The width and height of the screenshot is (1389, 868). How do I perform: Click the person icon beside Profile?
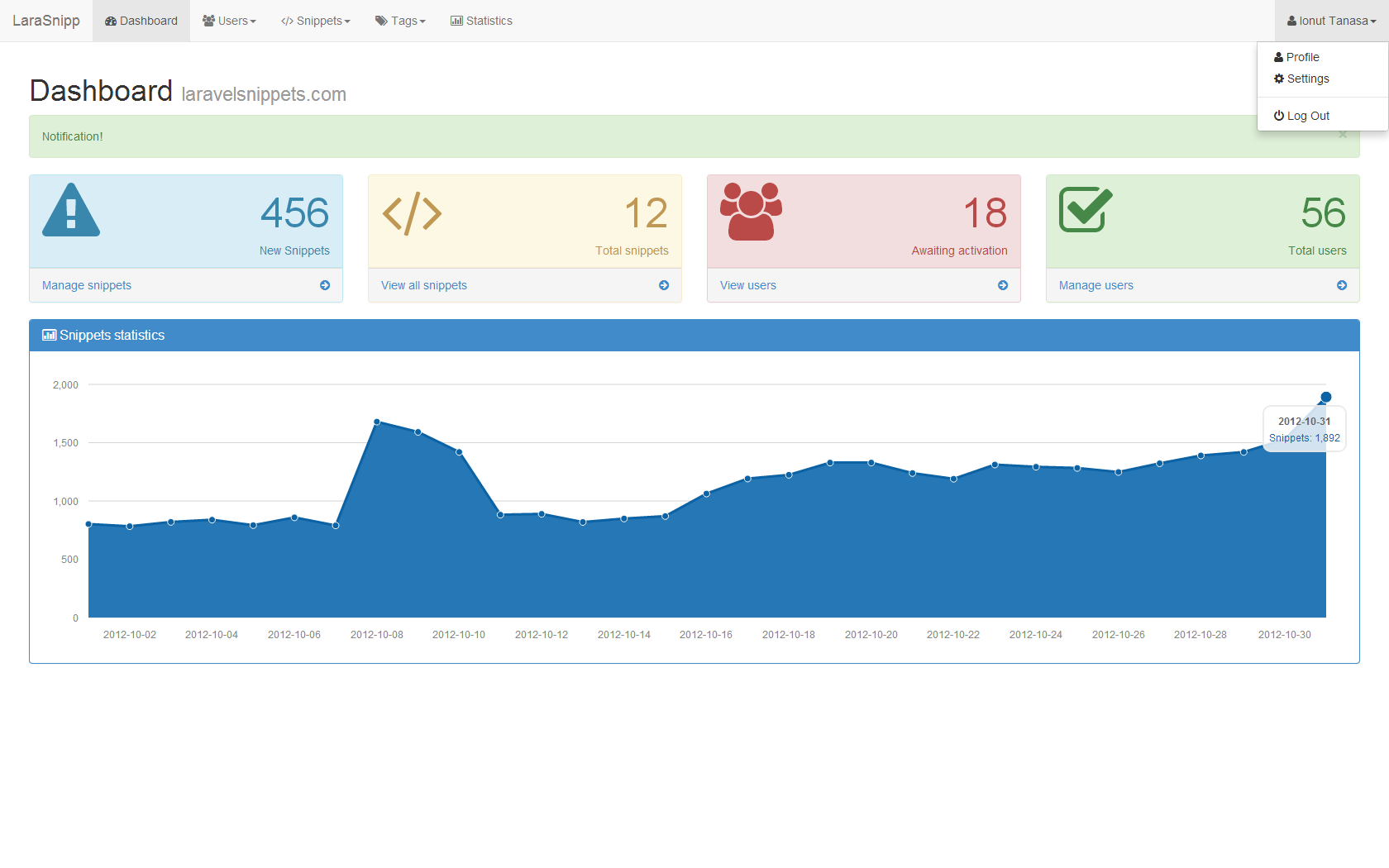coord(1279,57)
